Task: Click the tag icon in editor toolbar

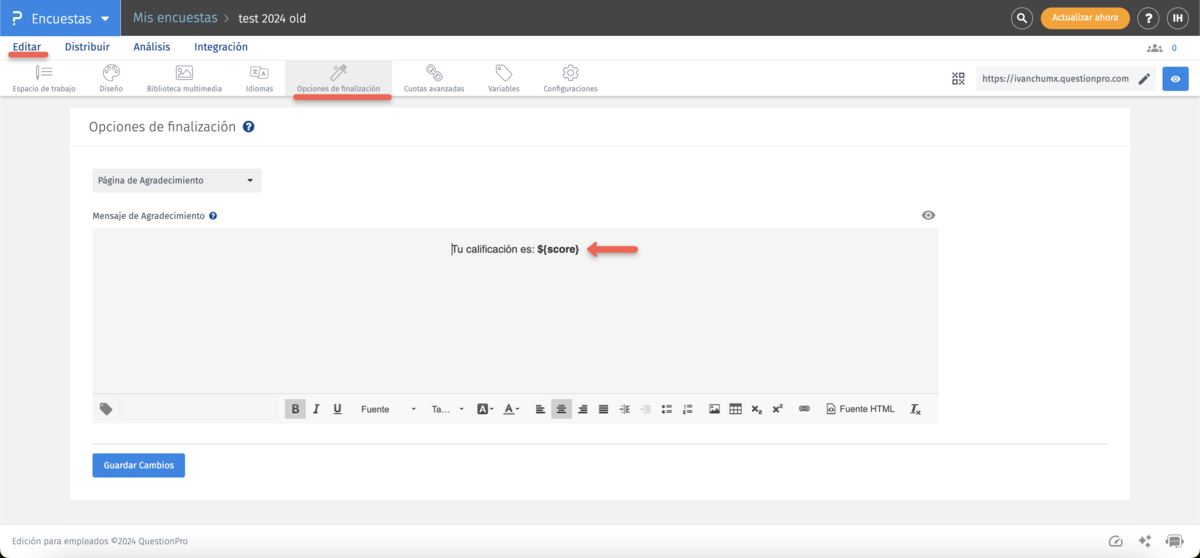Action: point(106,409)
